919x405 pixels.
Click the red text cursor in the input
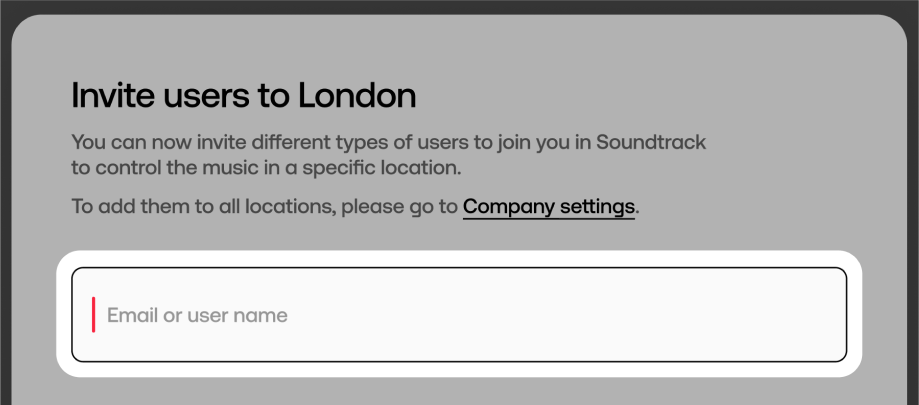(x=94, y=315)
